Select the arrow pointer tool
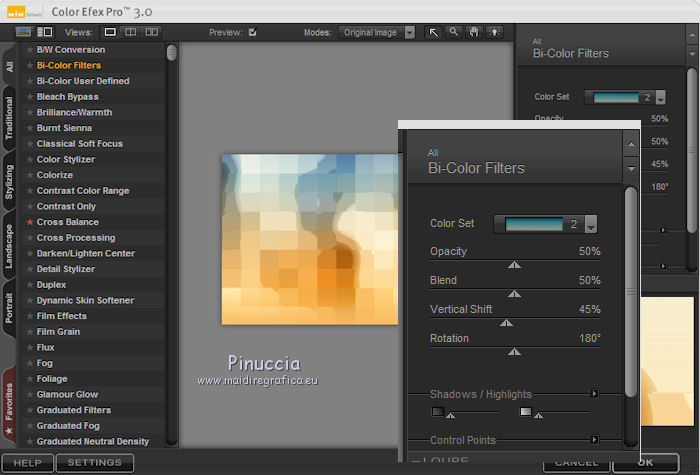Screen dimensions: 700x475 434,32
